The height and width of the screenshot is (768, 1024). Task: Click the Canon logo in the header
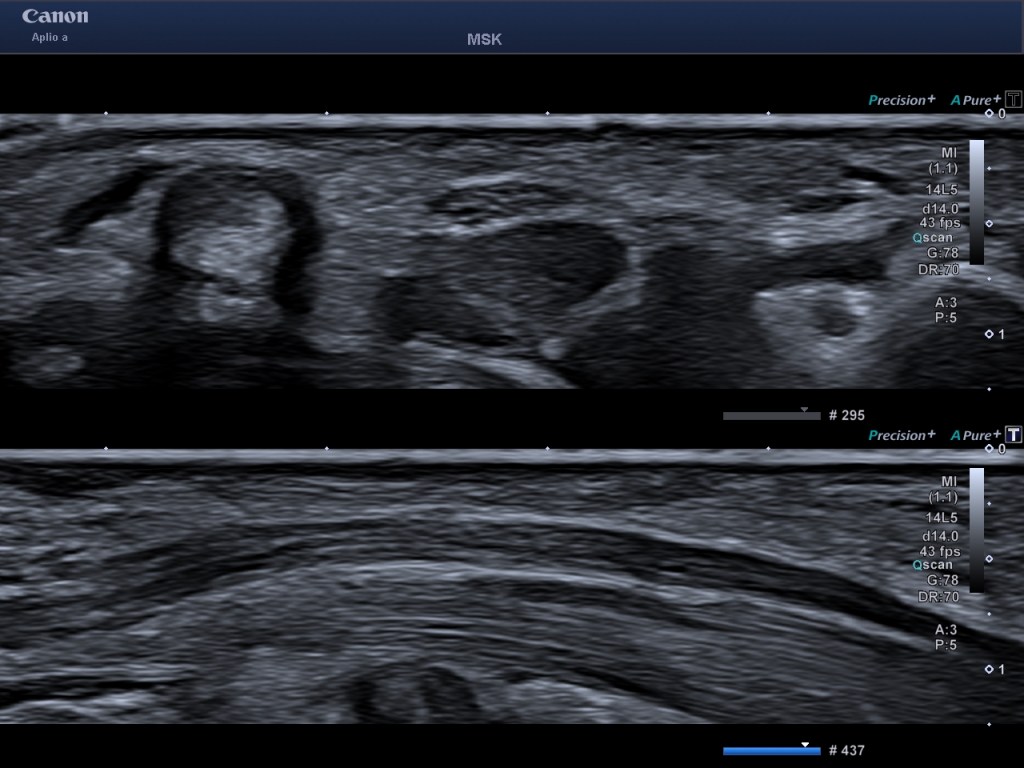(55, 16)
